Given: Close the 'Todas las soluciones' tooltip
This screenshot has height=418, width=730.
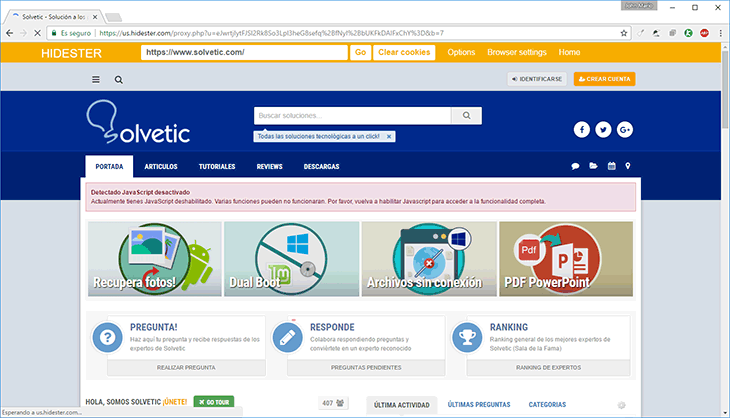Looking at the screenshot, I should pyautogui.click(x=389, y=136).
